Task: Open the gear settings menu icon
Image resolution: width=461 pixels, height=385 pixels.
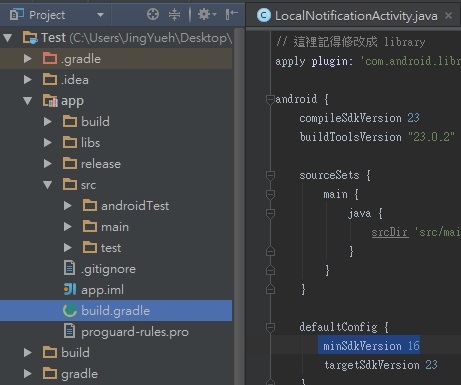Action: point(207,14)
